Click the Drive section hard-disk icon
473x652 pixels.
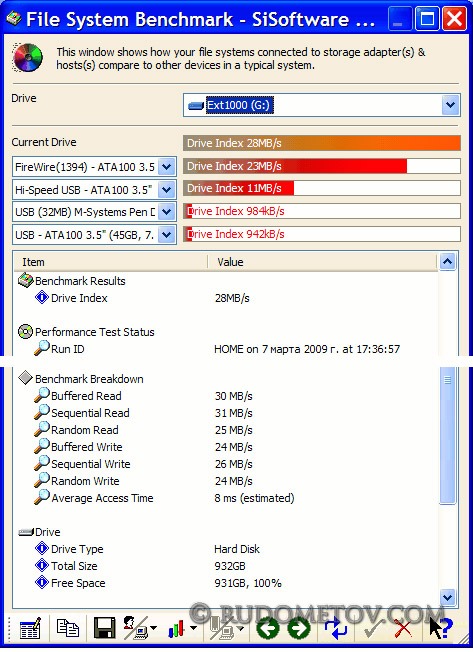[x=26, y=532]
